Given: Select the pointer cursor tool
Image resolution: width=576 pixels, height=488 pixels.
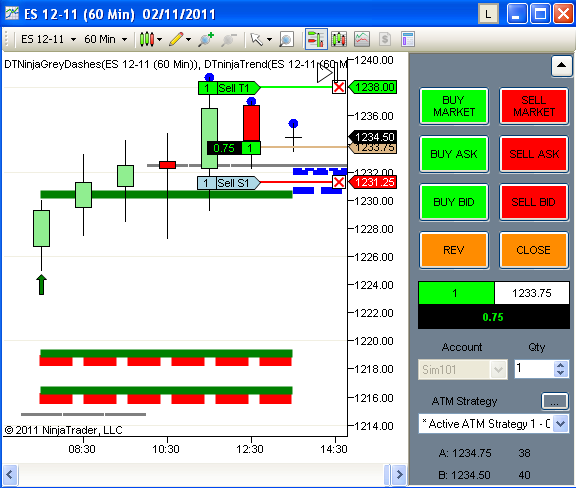Looking at the screenshot, I should coord(256,39).
